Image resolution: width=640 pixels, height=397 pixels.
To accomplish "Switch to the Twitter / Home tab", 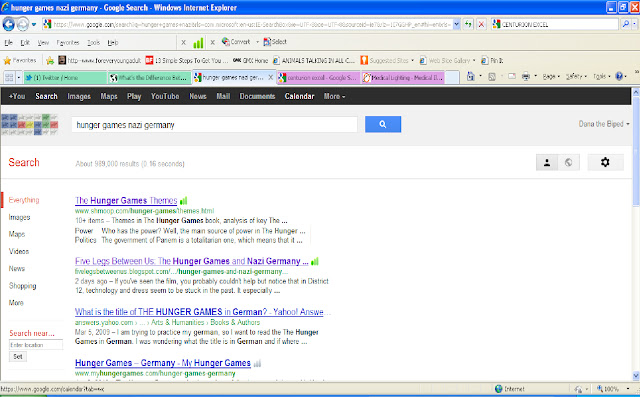I will [x=65, y=77].
